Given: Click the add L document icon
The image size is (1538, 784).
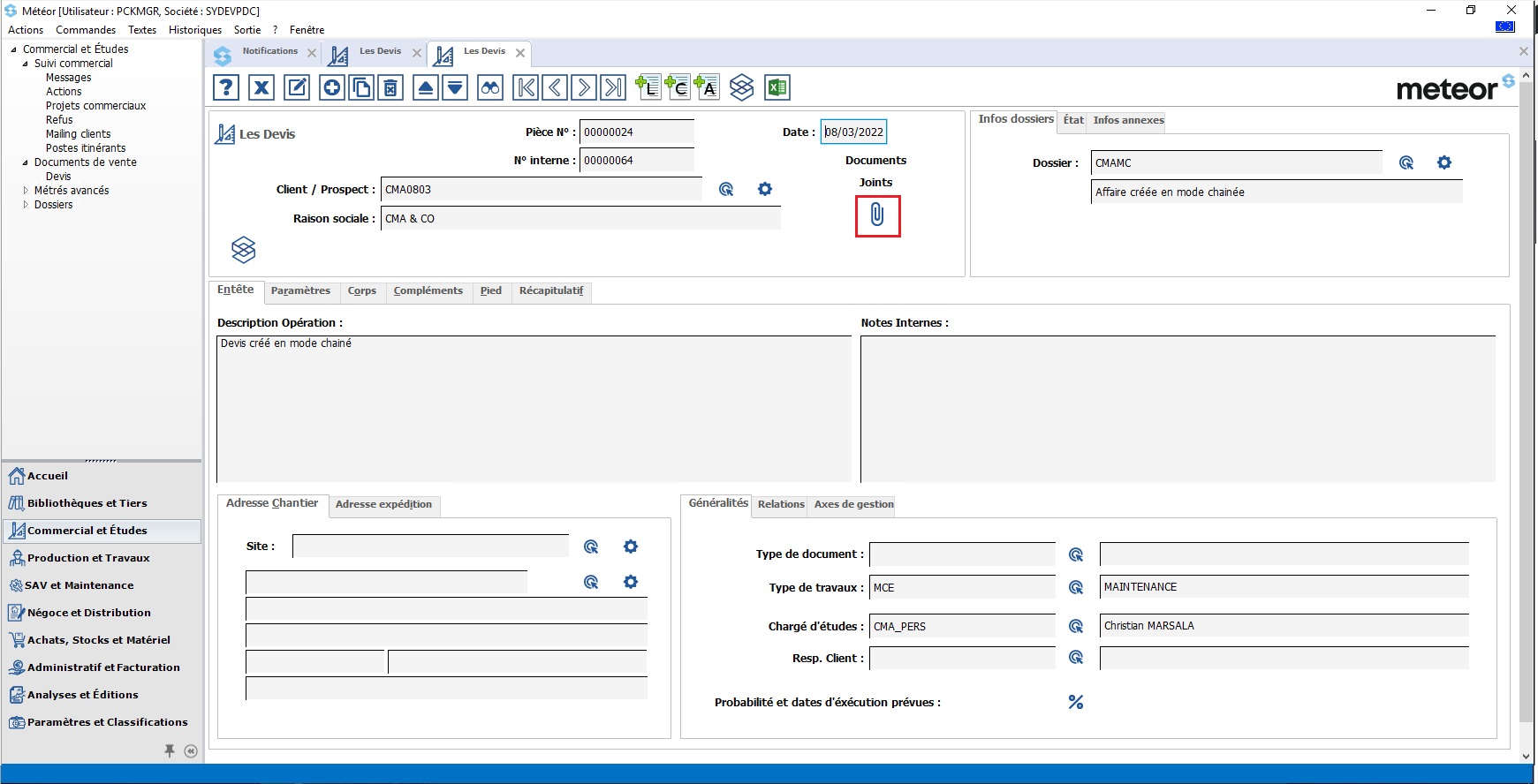Looking at the screenshot, I should [x=648, y=87].
